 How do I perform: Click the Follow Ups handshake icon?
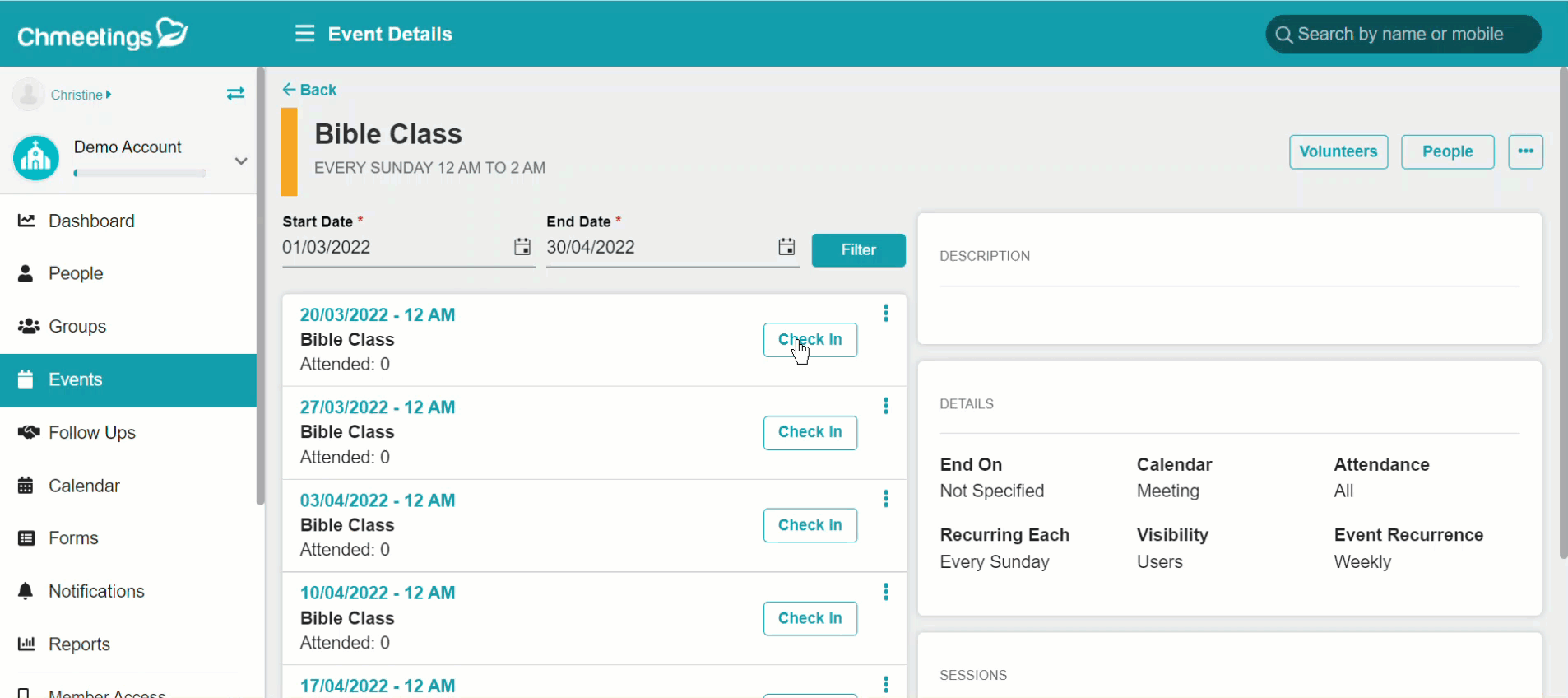pyautogui.click(x=29, y=432)
